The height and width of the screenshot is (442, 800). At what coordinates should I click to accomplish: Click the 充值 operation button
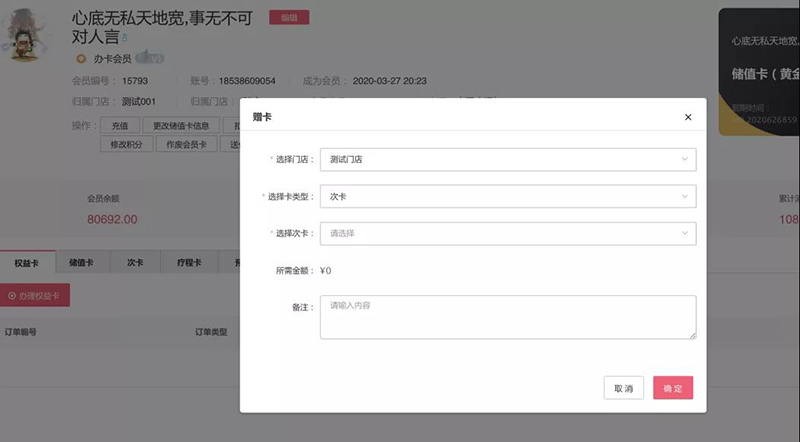pos(119,126)
